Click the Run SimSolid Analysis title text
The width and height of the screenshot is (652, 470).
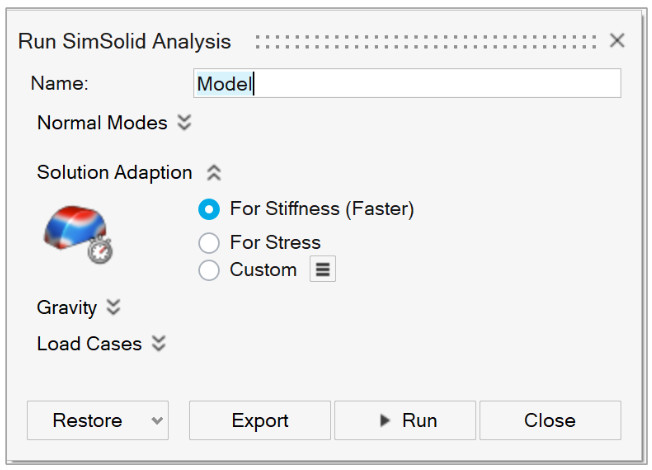point(125,41)
